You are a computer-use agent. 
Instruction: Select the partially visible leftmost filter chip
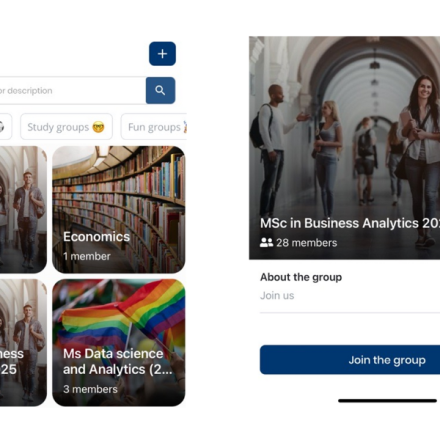click(6, 127)
